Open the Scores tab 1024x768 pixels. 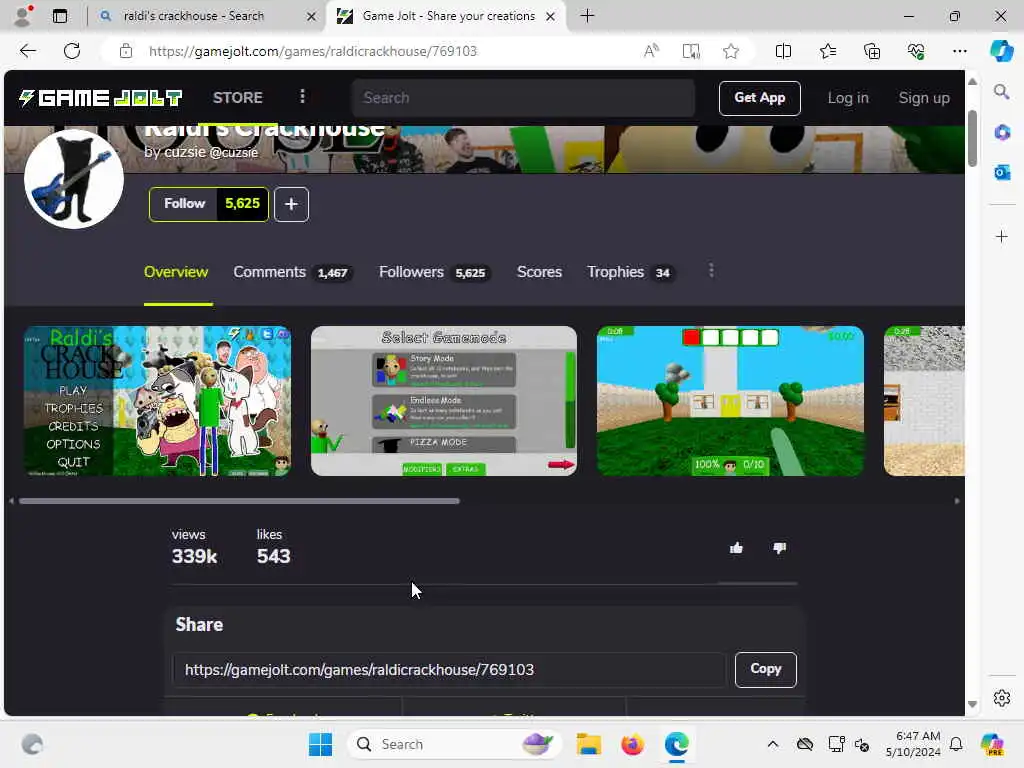pos(539,272)
